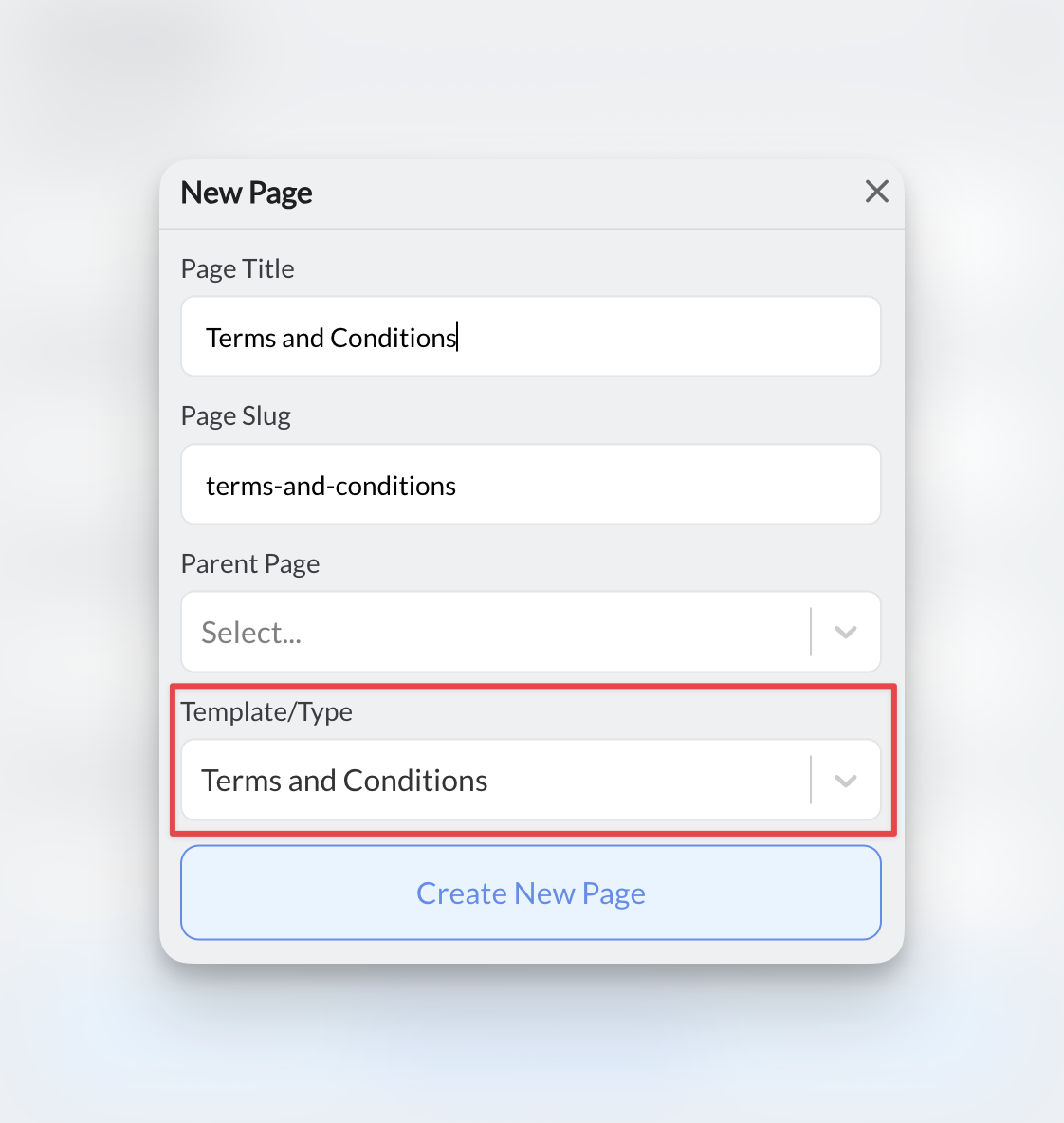Click the Page Title label

pos(237,268)
